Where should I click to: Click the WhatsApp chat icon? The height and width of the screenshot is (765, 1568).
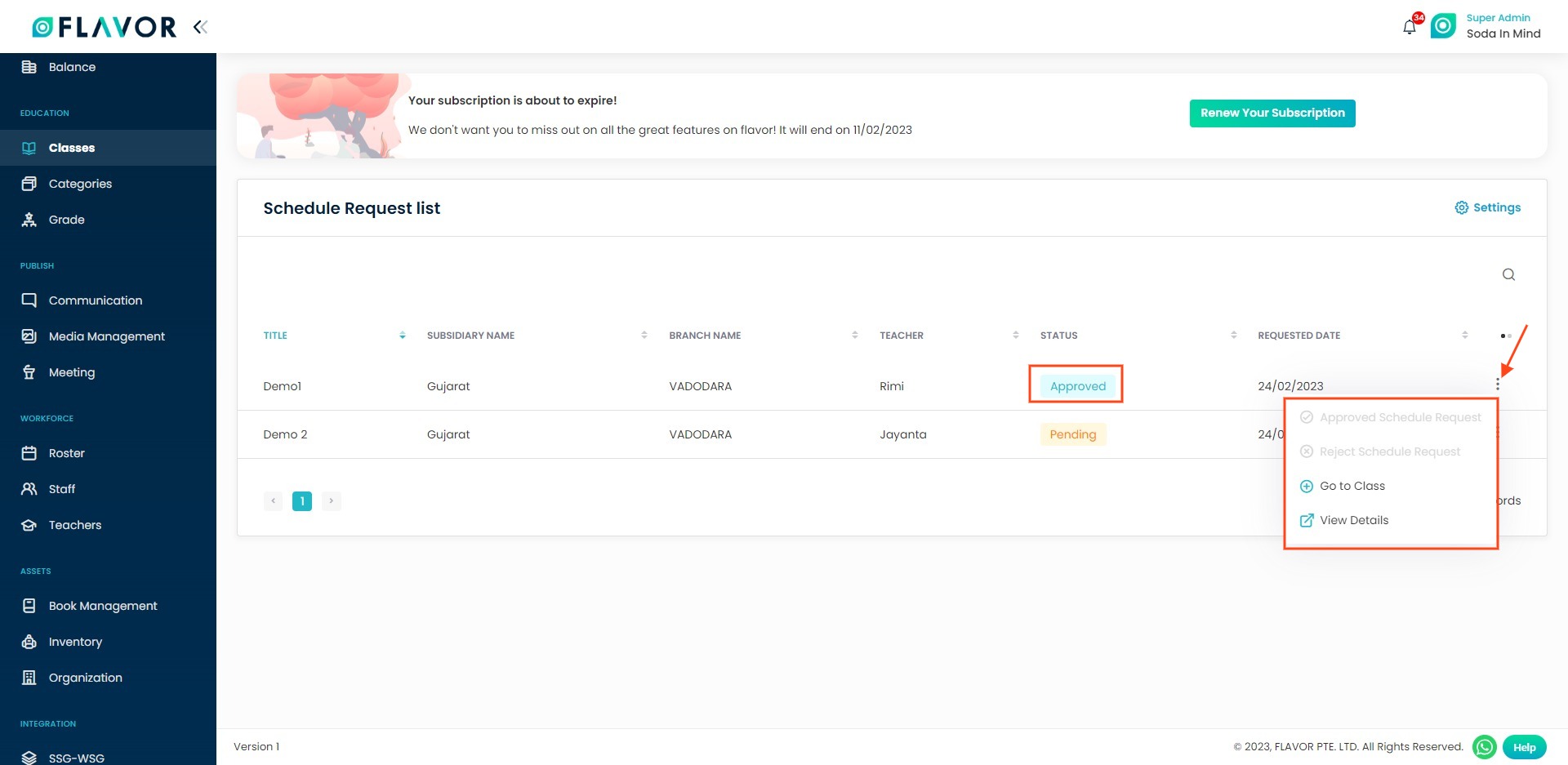(1484, 747)
